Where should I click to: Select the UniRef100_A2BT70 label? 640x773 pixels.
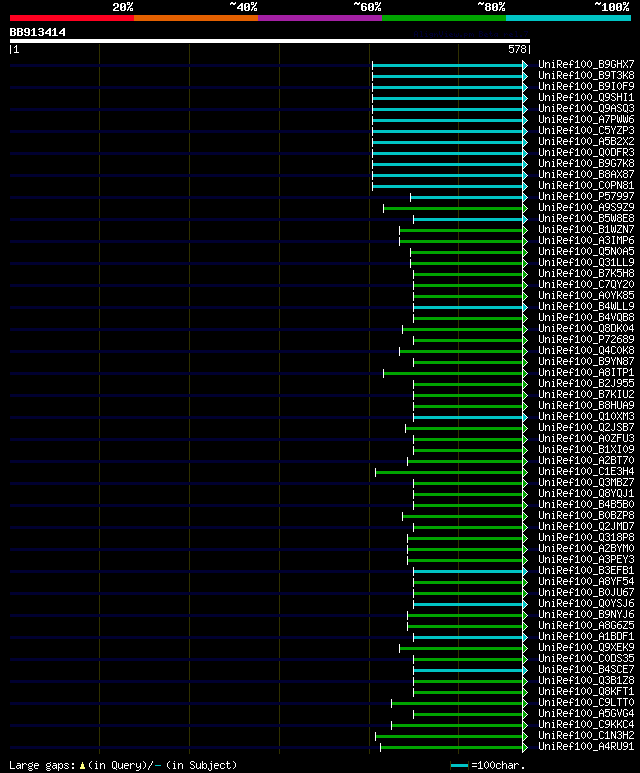(586, 461)
